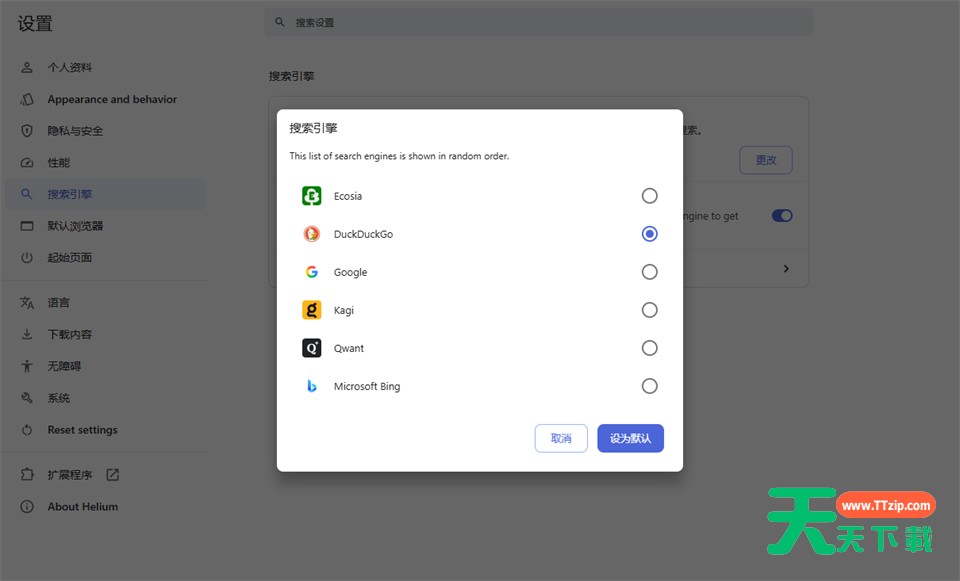Click the Kagi orange icon
960x581 pixels.
312,310
